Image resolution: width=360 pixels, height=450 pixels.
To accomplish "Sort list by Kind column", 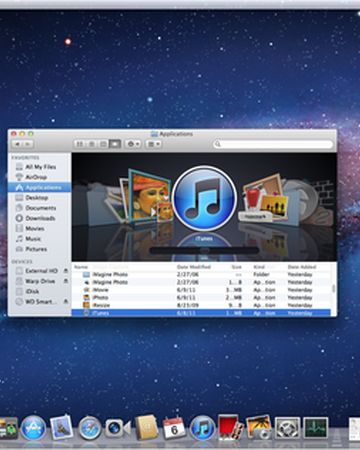I will point(259,267).
